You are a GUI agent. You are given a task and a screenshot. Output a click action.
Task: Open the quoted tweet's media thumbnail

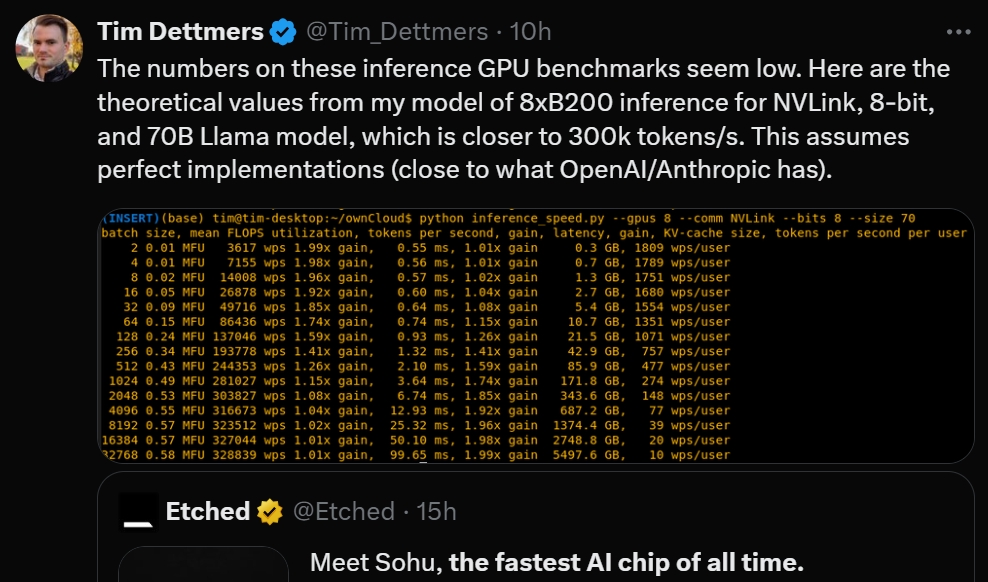point(204,564)
